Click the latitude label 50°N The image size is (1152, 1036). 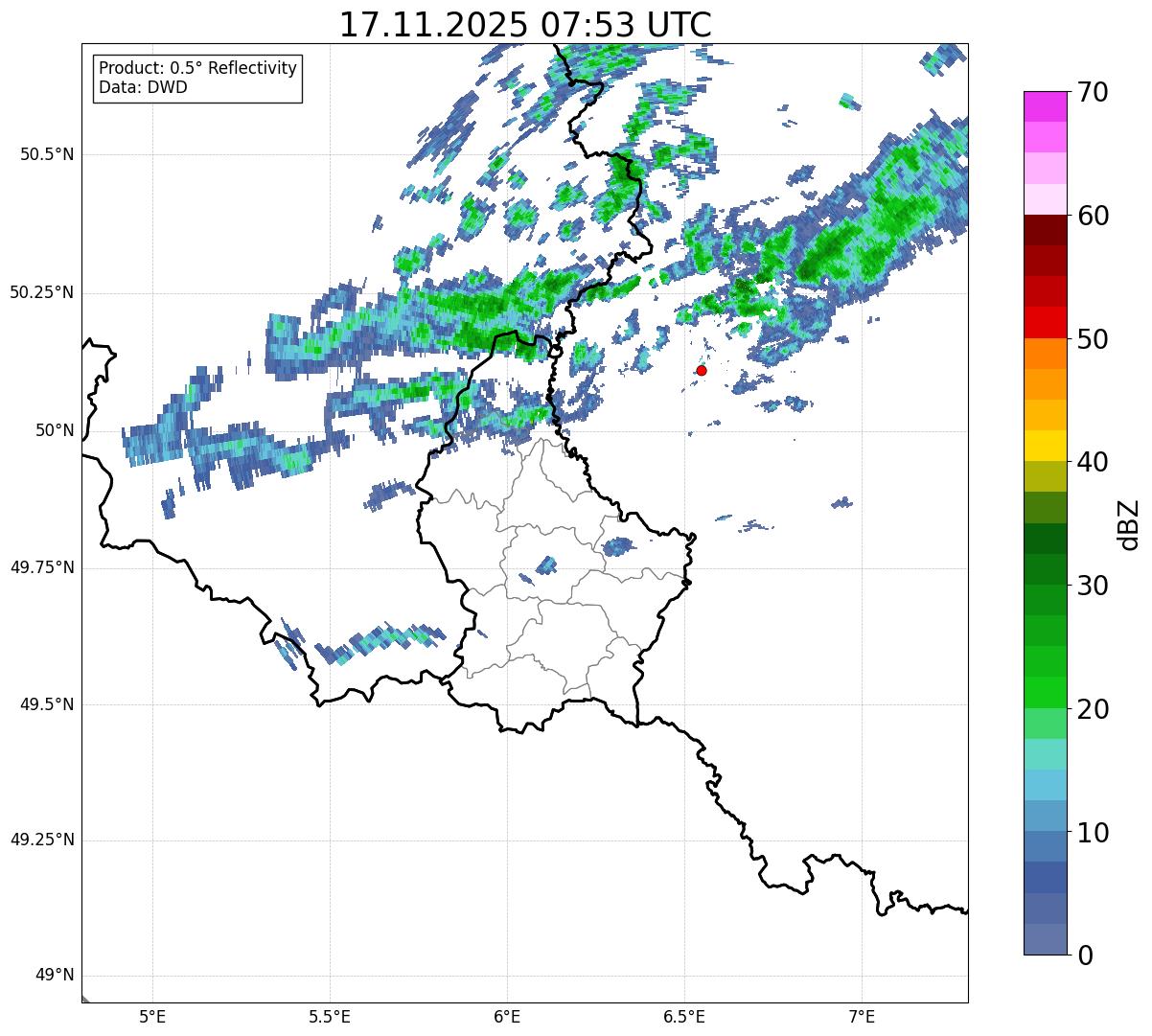(x=55, y=430)
